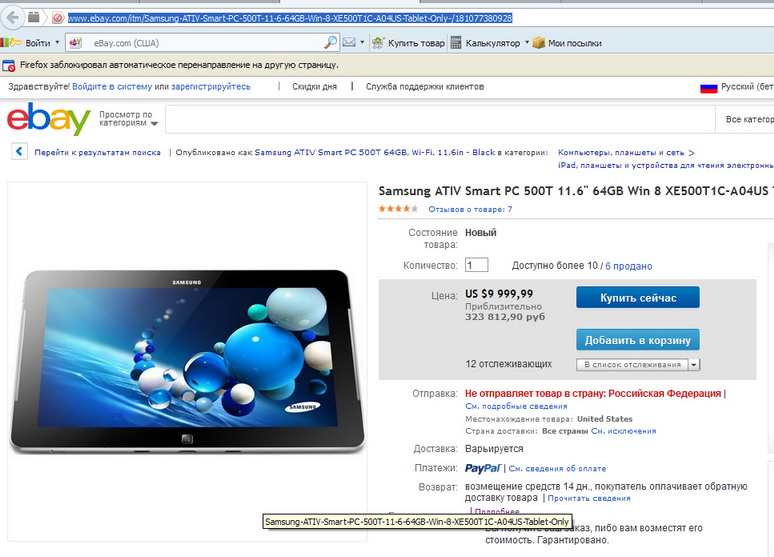
Task: Click the back chevron to search results
Action: [19, 151]
